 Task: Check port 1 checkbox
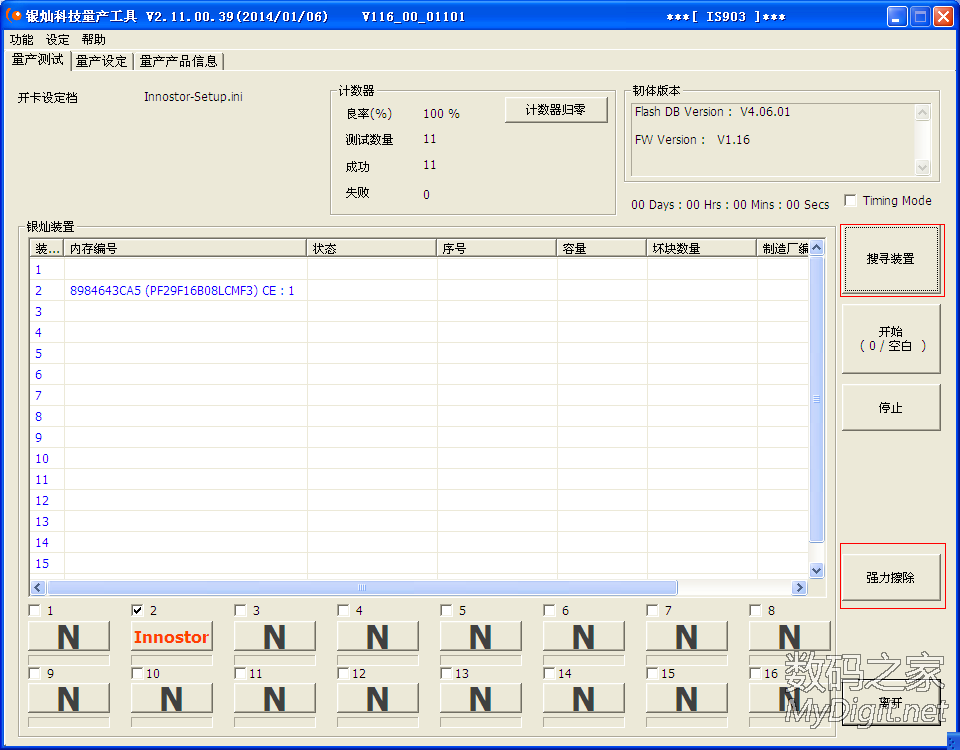tap(35, 610)
